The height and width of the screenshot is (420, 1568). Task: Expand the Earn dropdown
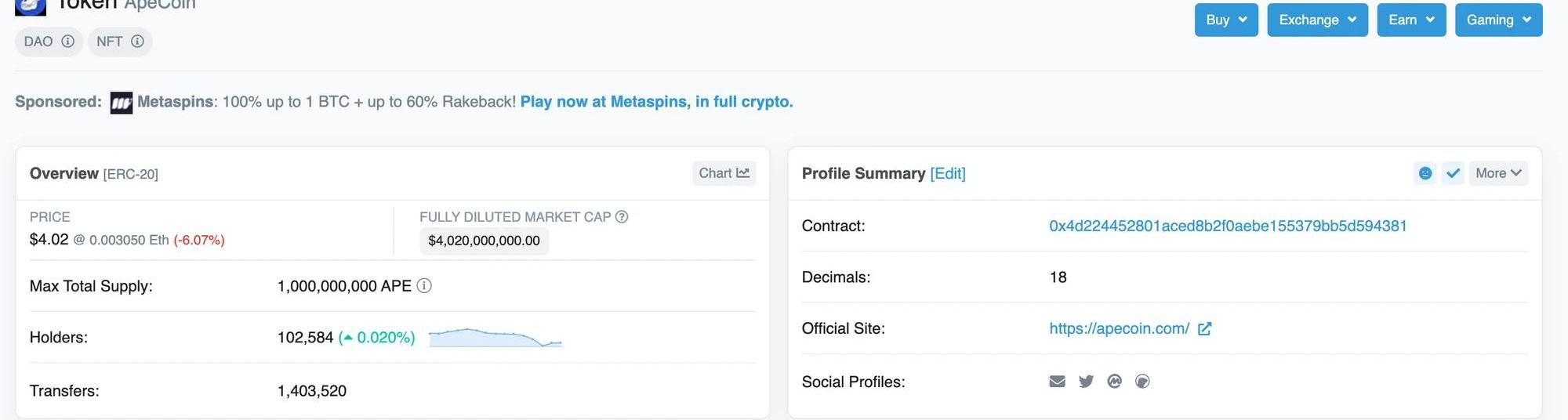pos(1411,20)
